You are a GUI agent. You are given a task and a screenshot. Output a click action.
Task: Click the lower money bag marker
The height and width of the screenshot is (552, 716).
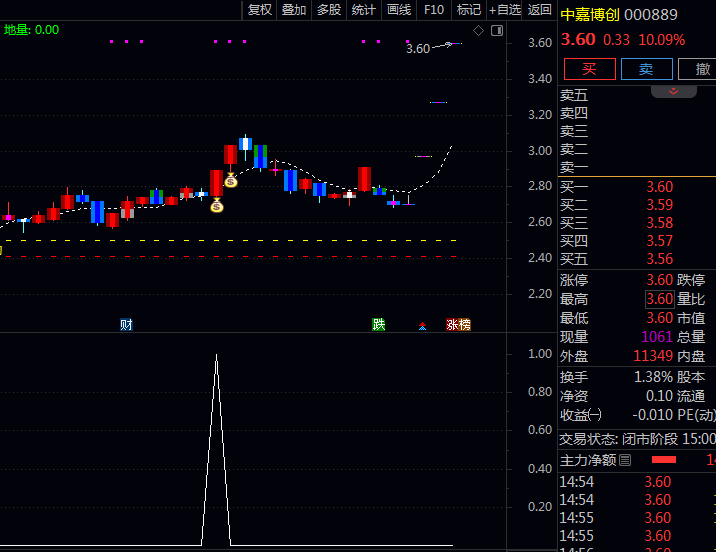point(216,206)
